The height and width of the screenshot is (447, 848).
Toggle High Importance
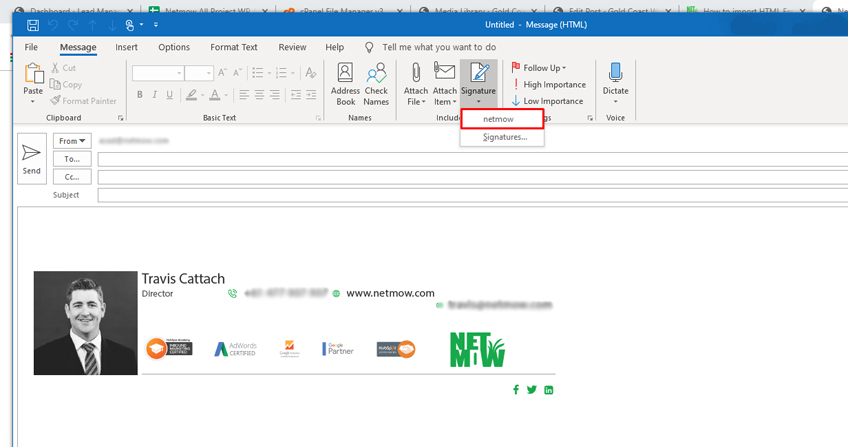(548, 84)
